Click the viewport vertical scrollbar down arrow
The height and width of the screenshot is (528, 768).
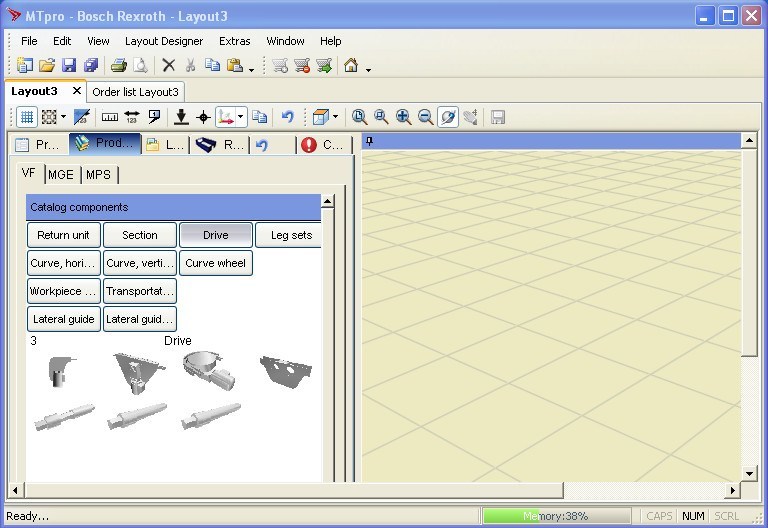749,473
